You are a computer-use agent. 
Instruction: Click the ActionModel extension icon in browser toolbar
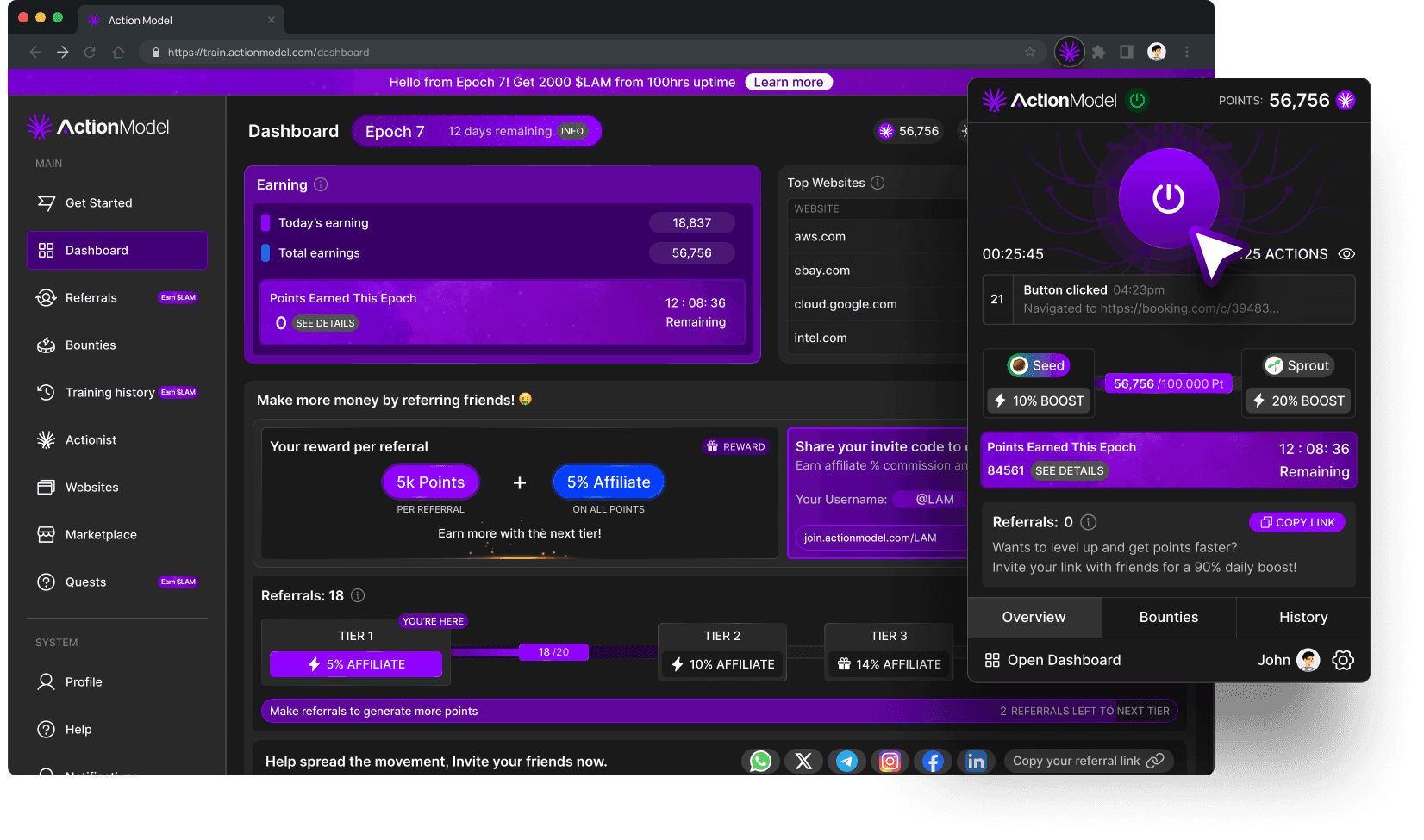1070,53
